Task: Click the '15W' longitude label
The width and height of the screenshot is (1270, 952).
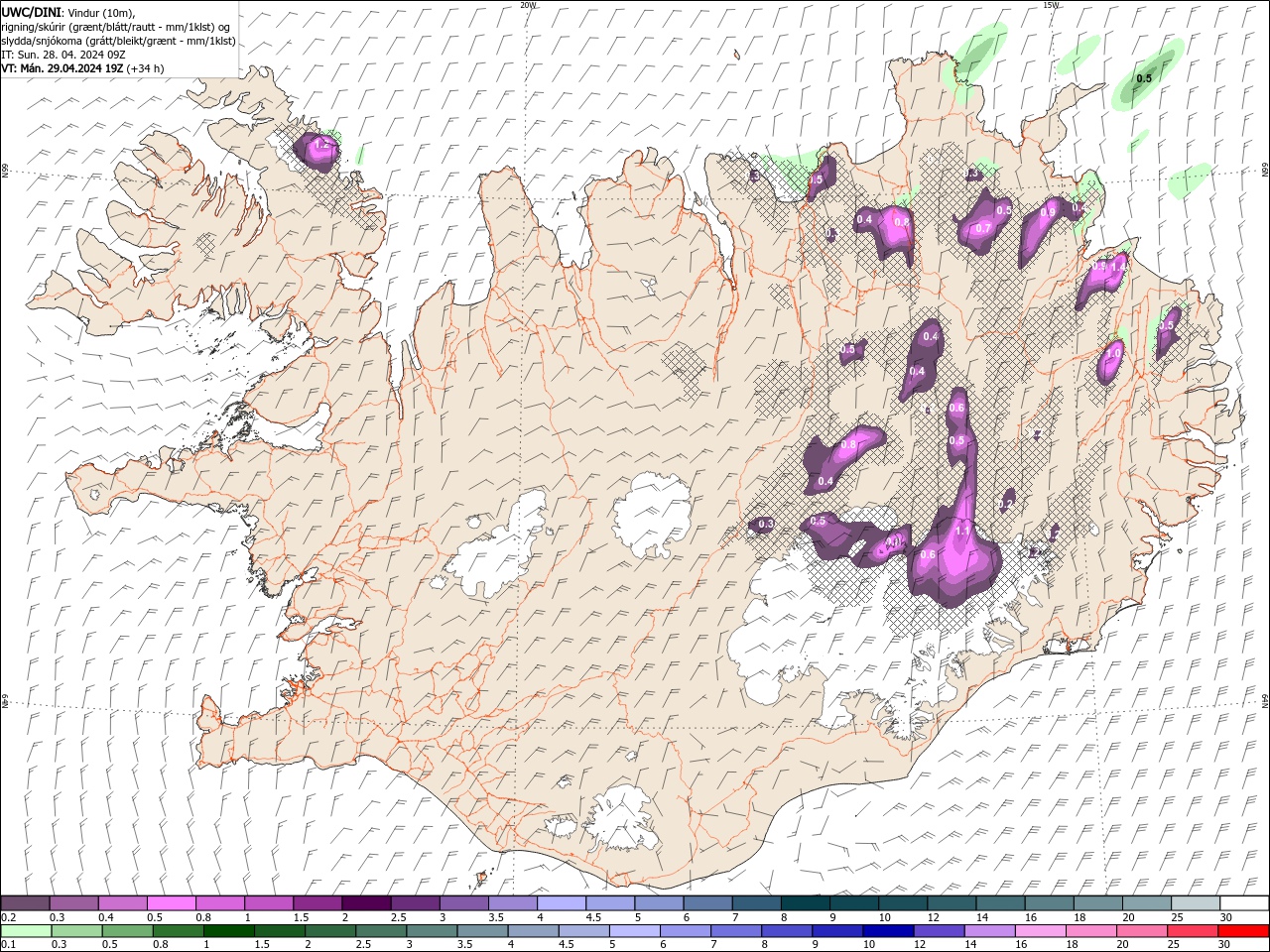Action: [x=1051, y=5]
